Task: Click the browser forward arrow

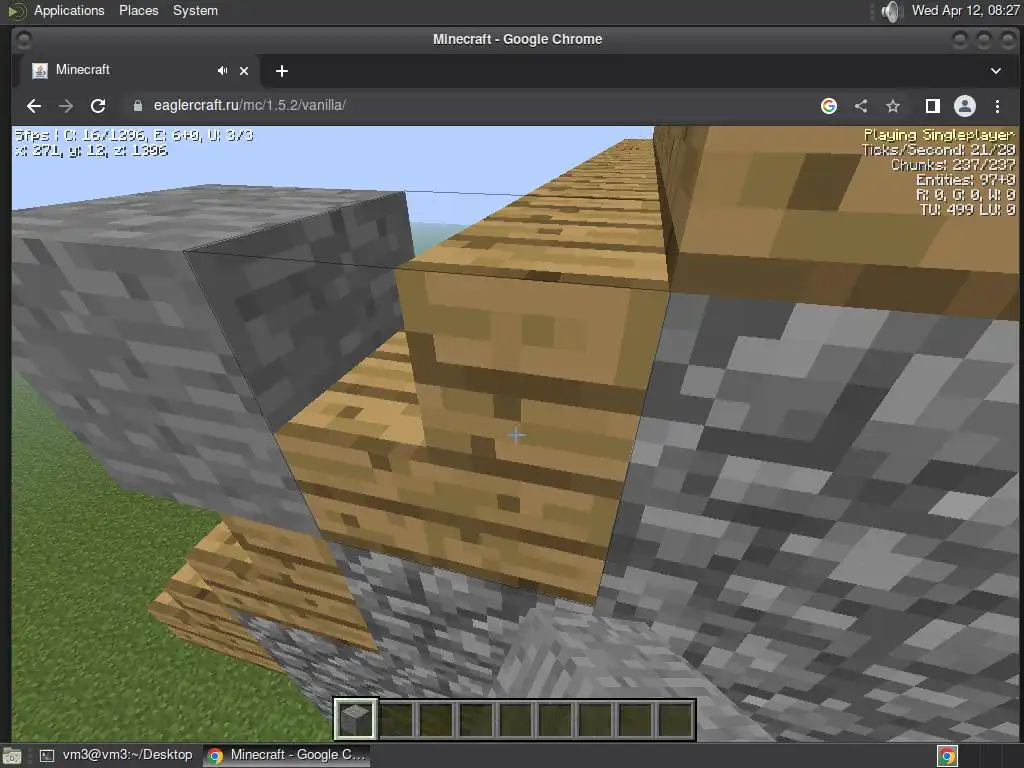Action: 66,106
